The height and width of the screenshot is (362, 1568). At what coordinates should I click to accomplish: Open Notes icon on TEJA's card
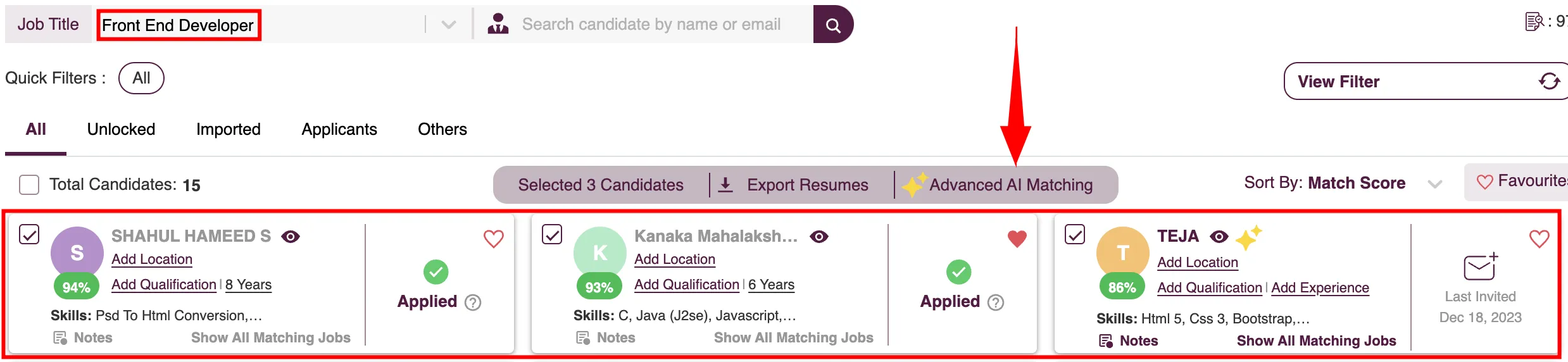click(x=1106, y=341)
